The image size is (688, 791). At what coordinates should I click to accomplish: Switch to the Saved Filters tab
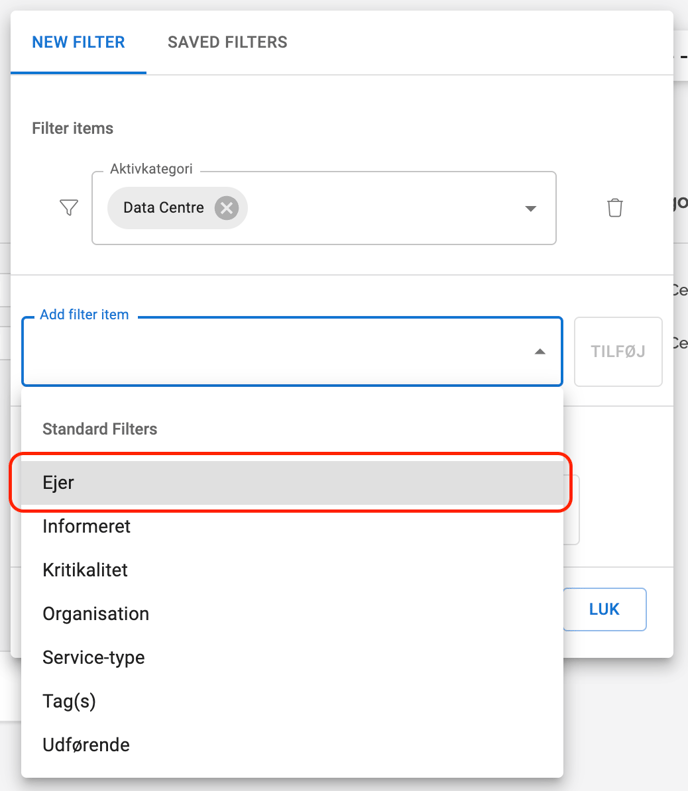click(227, 42)
